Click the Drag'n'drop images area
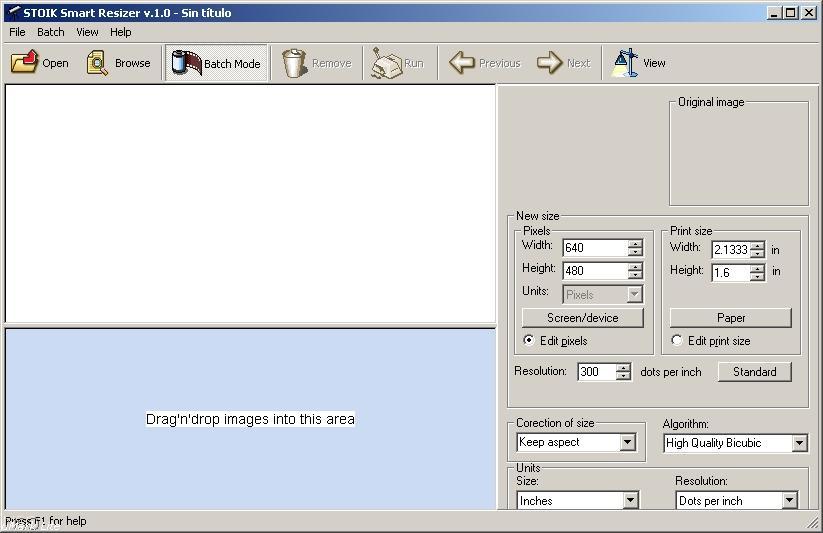Image resolution: width=823 pixels, height=533 pixels. (x=250, y=419)
